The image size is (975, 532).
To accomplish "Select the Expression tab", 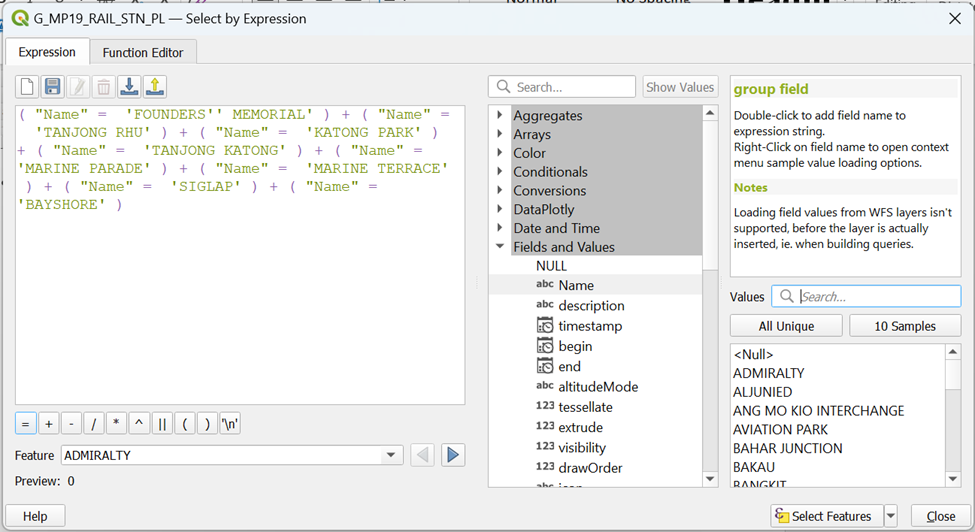I will (47, 52).
